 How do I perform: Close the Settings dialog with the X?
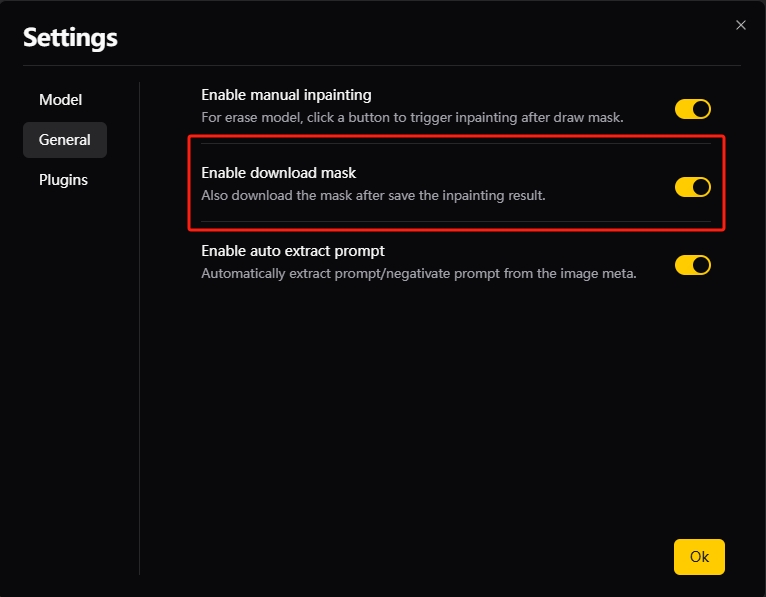coord(741,25)
